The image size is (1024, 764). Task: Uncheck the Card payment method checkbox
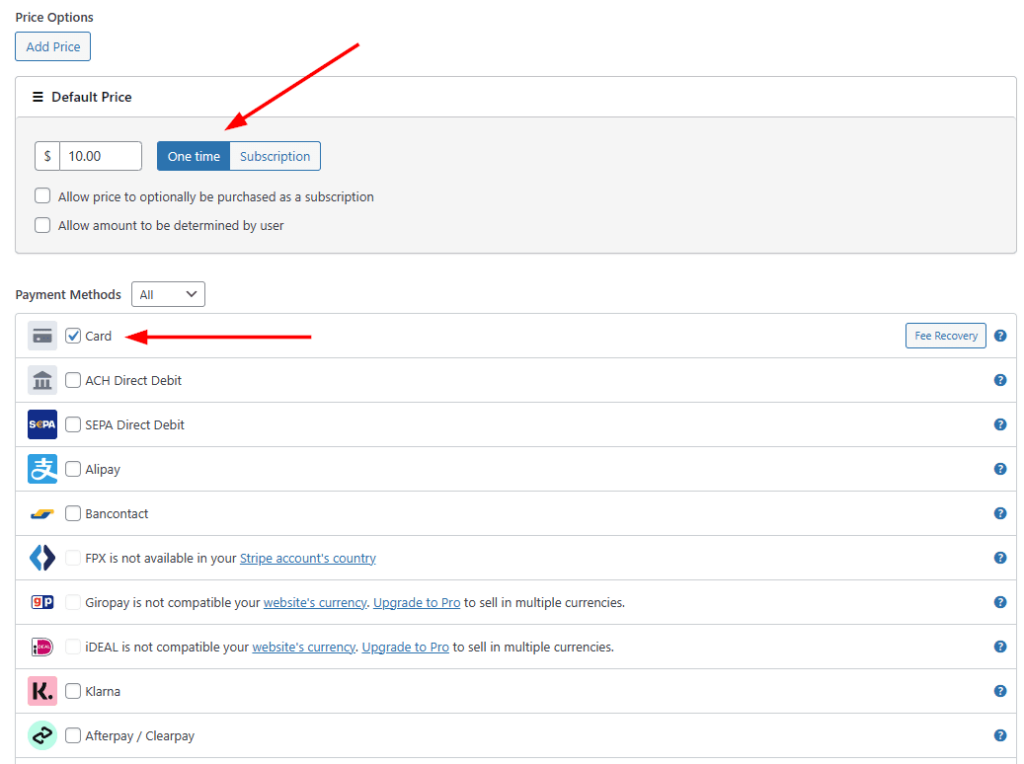tap(73, 336)
